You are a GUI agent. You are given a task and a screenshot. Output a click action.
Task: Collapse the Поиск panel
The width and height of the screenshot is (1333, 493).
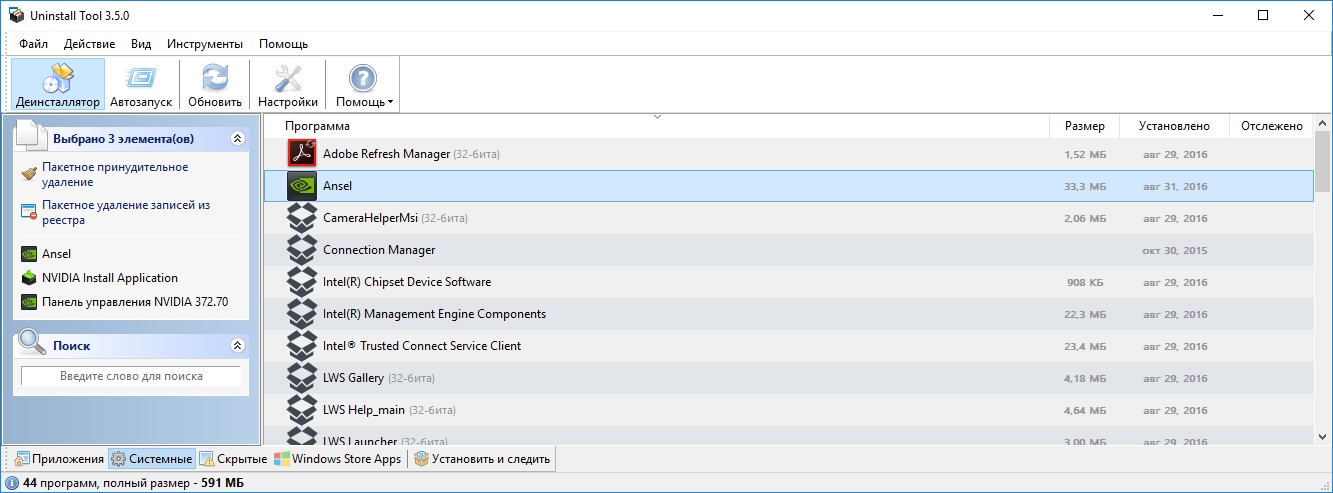coord(237,345)
